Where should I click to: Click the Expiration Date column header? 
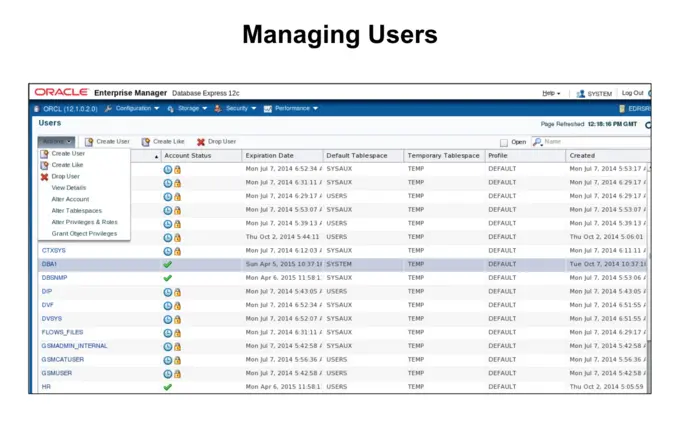click(x=282, y=156)
